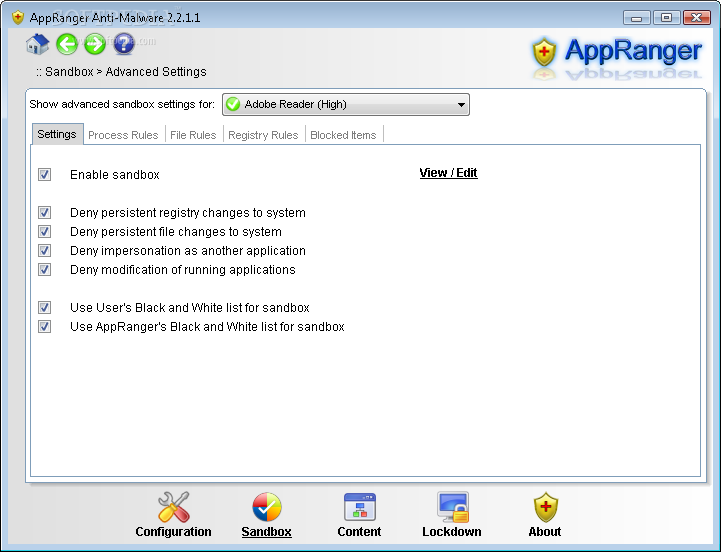The image size is (721, 552).
Task: Open the About shield icon
Action: [x=545, y=507]
